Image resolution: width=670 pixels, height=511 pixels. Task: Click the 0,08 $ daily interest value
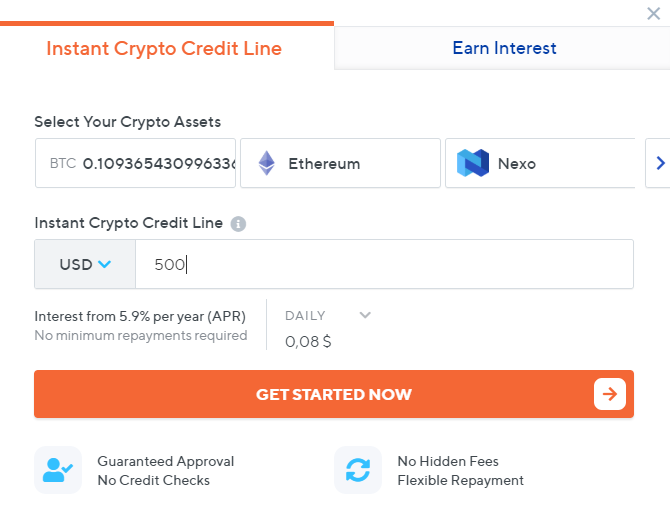click(x=308, y=341)
